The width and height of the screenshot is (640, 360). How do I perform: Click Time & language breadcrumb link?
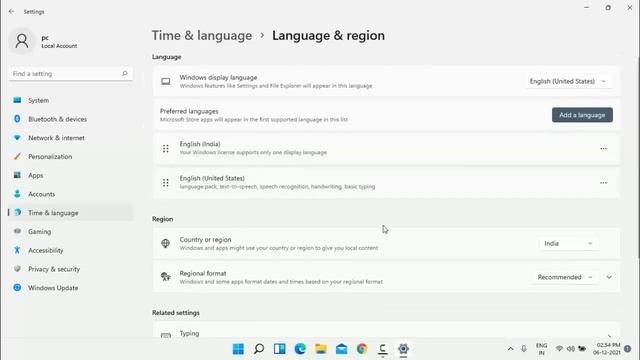(x=202, y=36)
